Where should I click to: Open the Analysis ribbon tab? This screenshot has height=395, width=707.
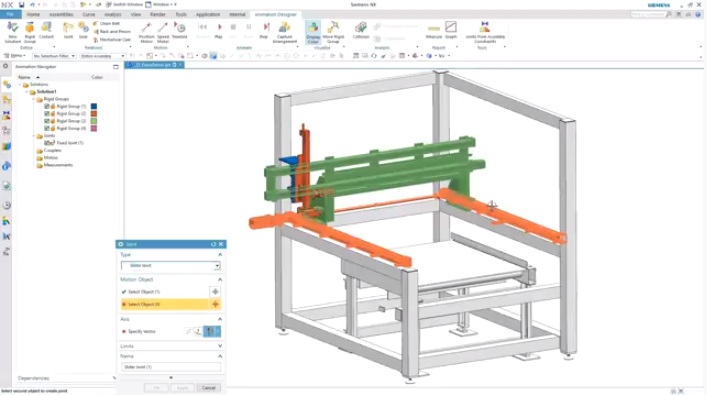113,14
